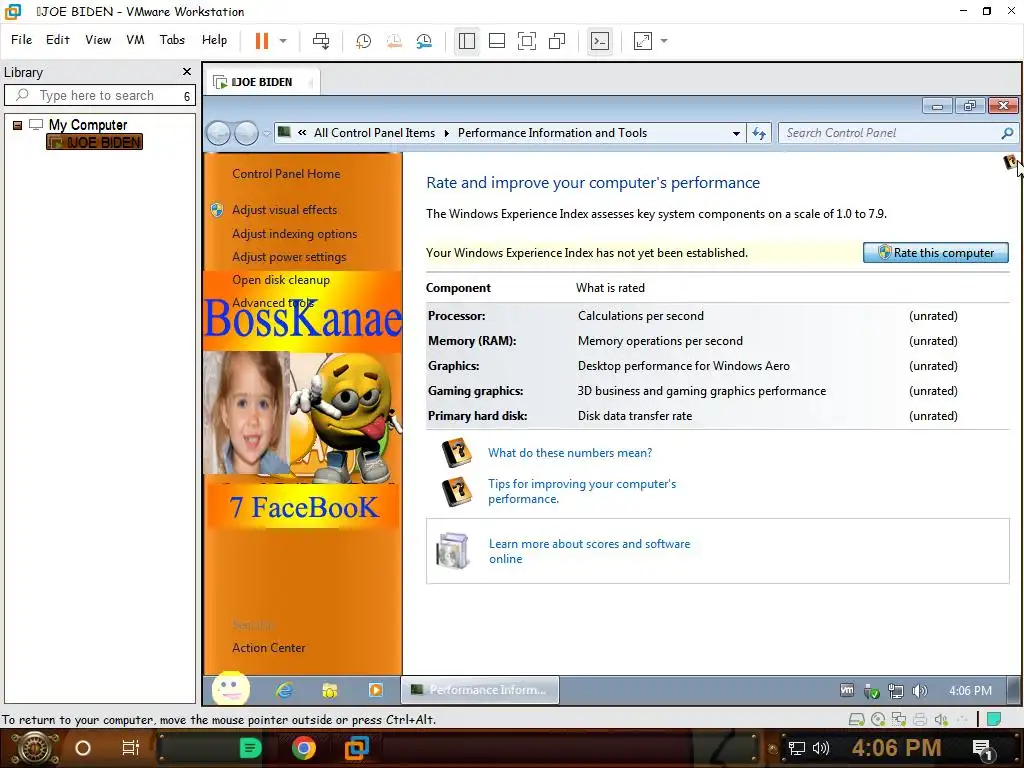Click the guest network tray icon
This screenshot has width=1024, height=768.
tap(896, 691)
